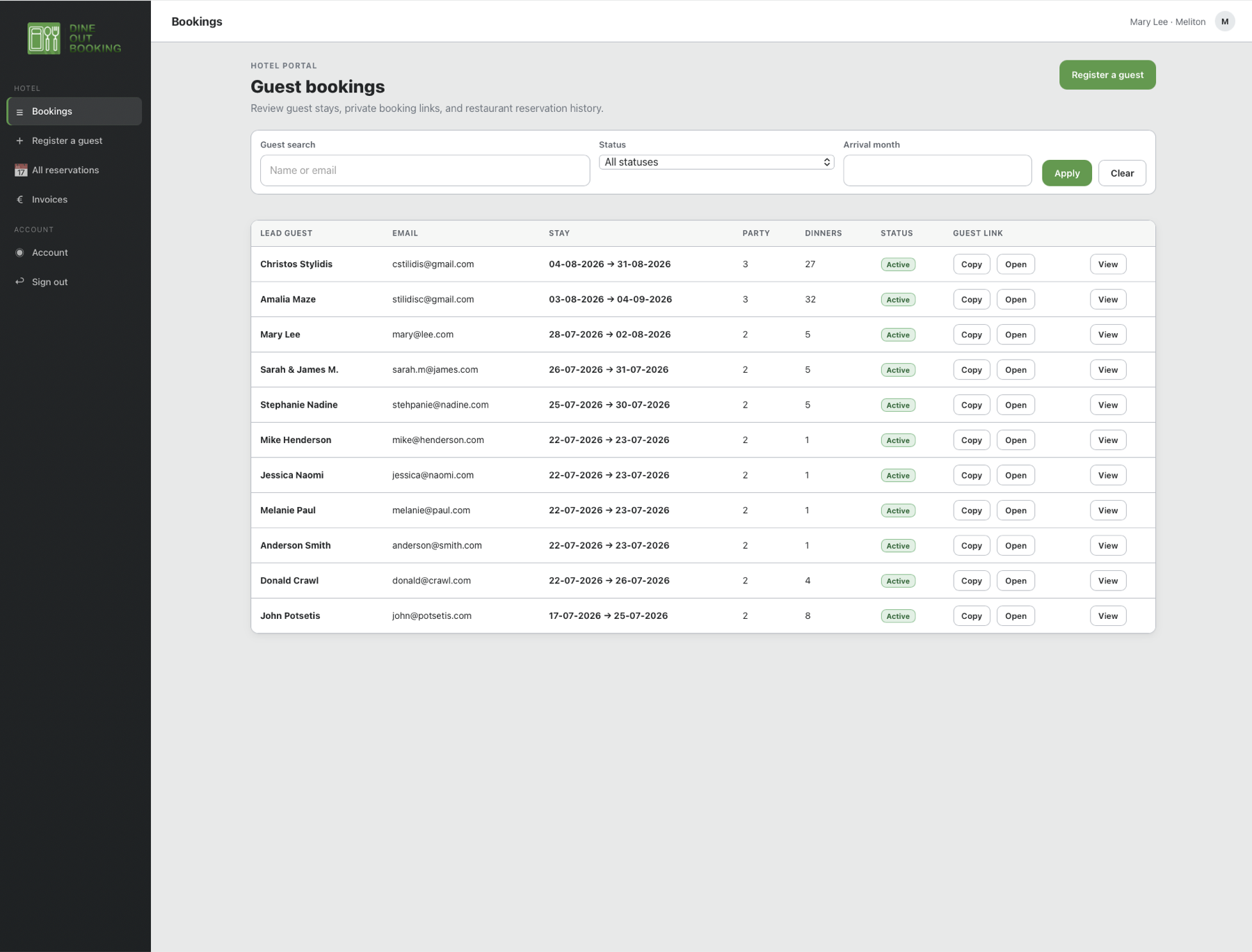View booking of Melanie Paul

pyautogui.click(x=1107, y=510)
